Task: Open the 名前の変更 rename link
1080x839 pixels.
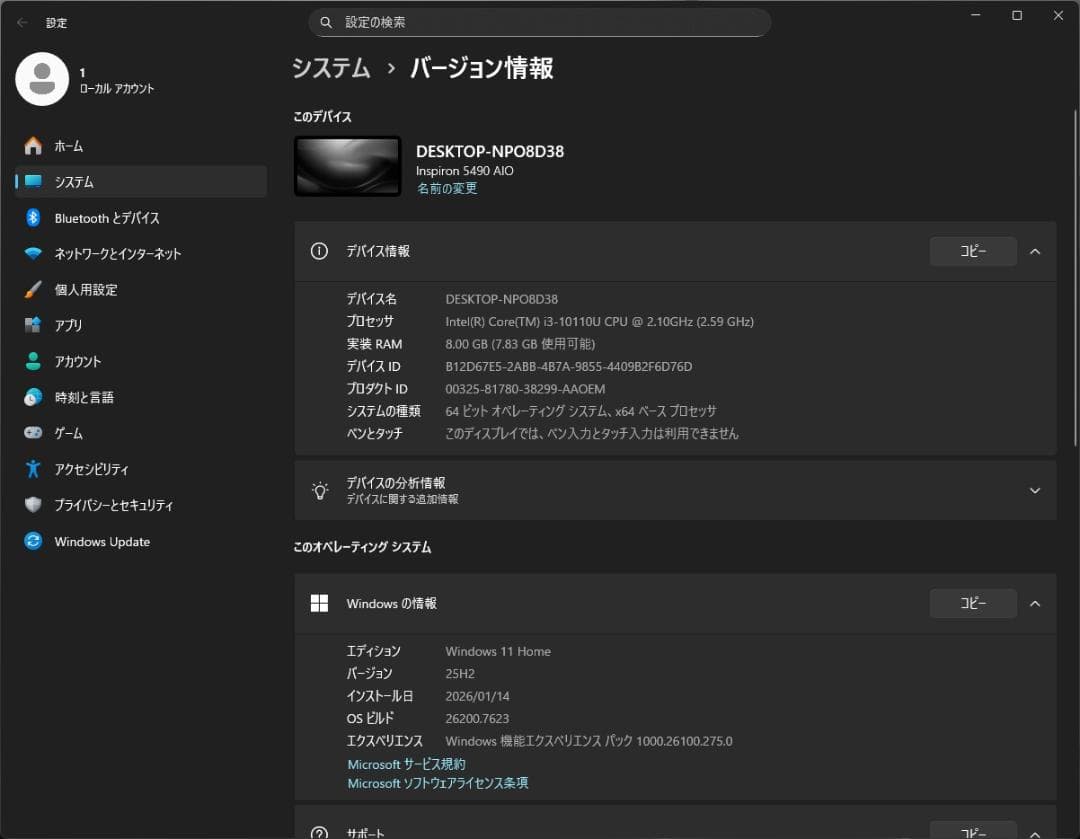Action: click(446, 188)
